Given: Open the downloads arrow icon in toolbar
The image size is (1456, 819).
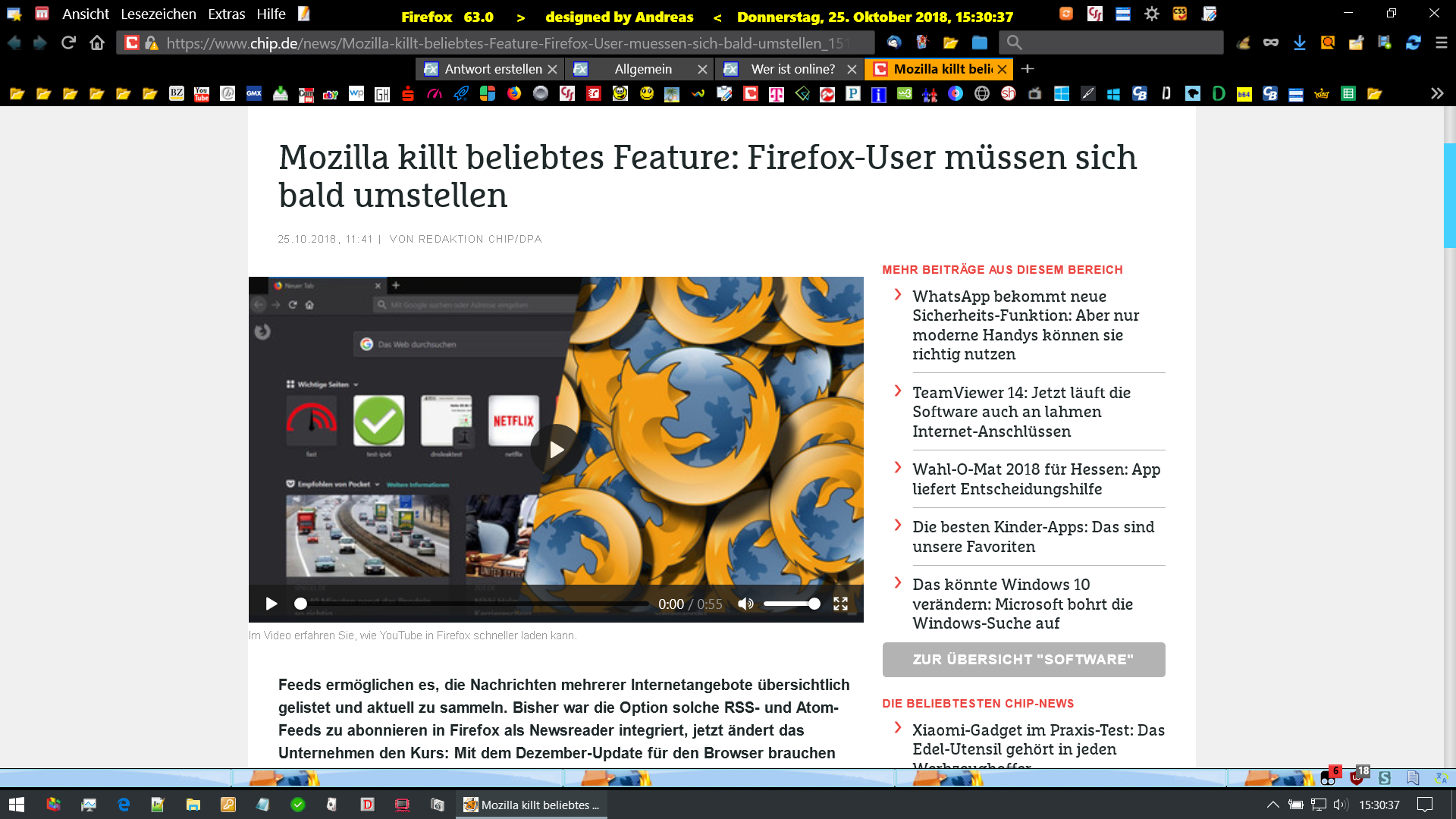Looking at the screenshot, I should coord(1299,43).
